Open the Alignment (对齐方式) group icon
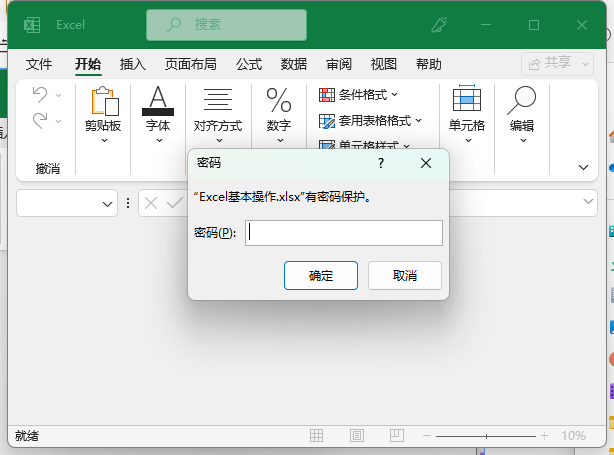 point(218,100)
